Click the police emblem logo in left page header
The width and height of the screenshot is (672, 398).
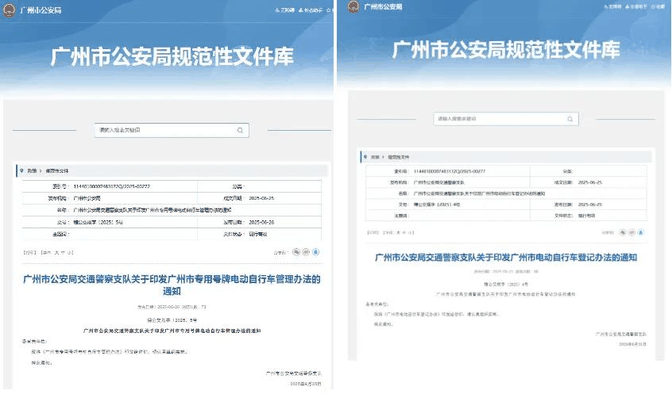pyautogui.click(x=9, y=10)
